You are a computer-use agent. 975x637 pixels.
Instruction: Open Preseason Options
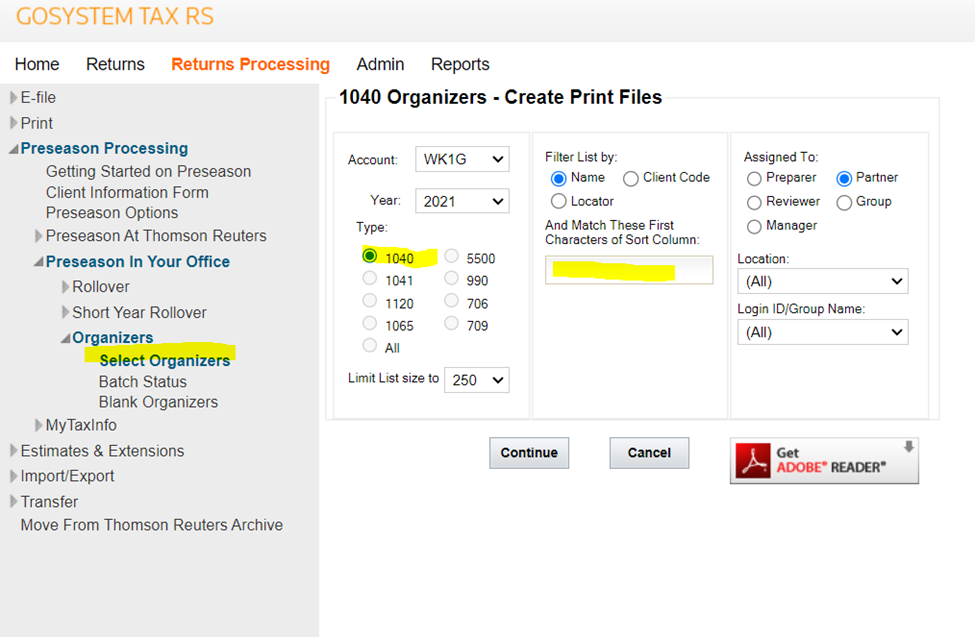(112, 213)
